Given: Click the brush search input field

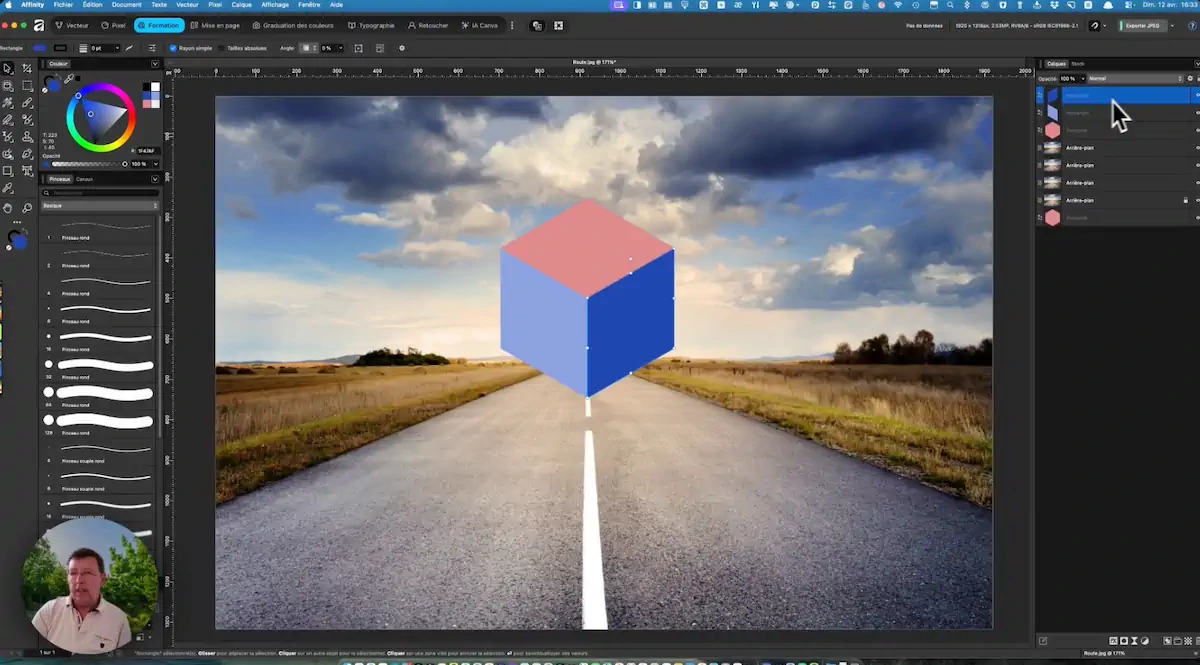Looking at the screenshot, I should (x=98, y=192).
